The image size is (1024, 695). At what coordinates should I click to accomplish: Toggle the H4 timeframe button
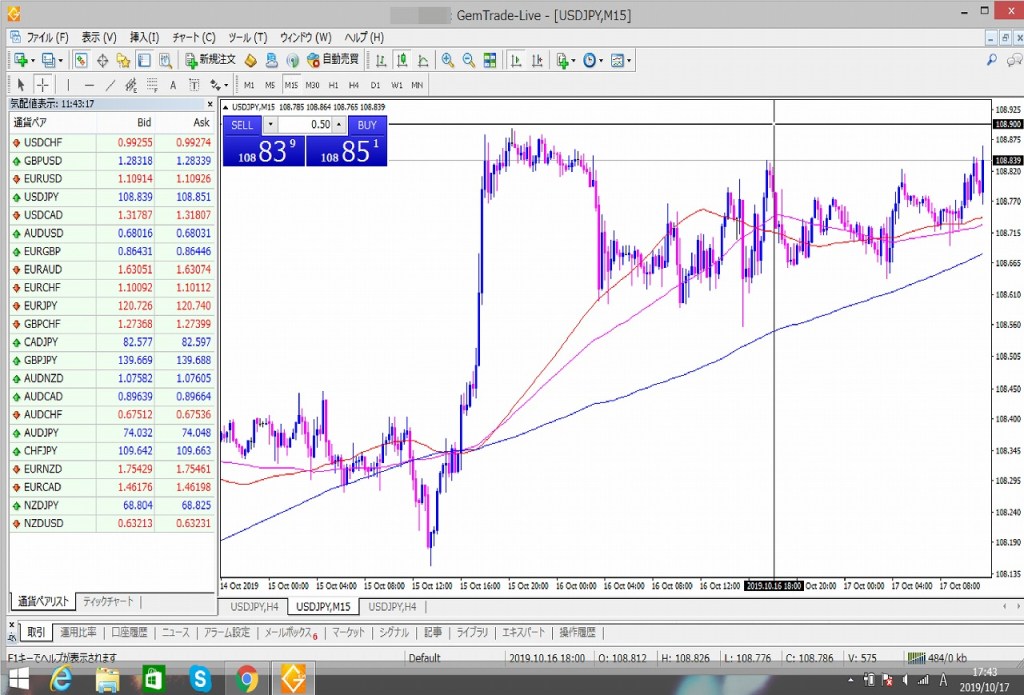coord(354,85)
